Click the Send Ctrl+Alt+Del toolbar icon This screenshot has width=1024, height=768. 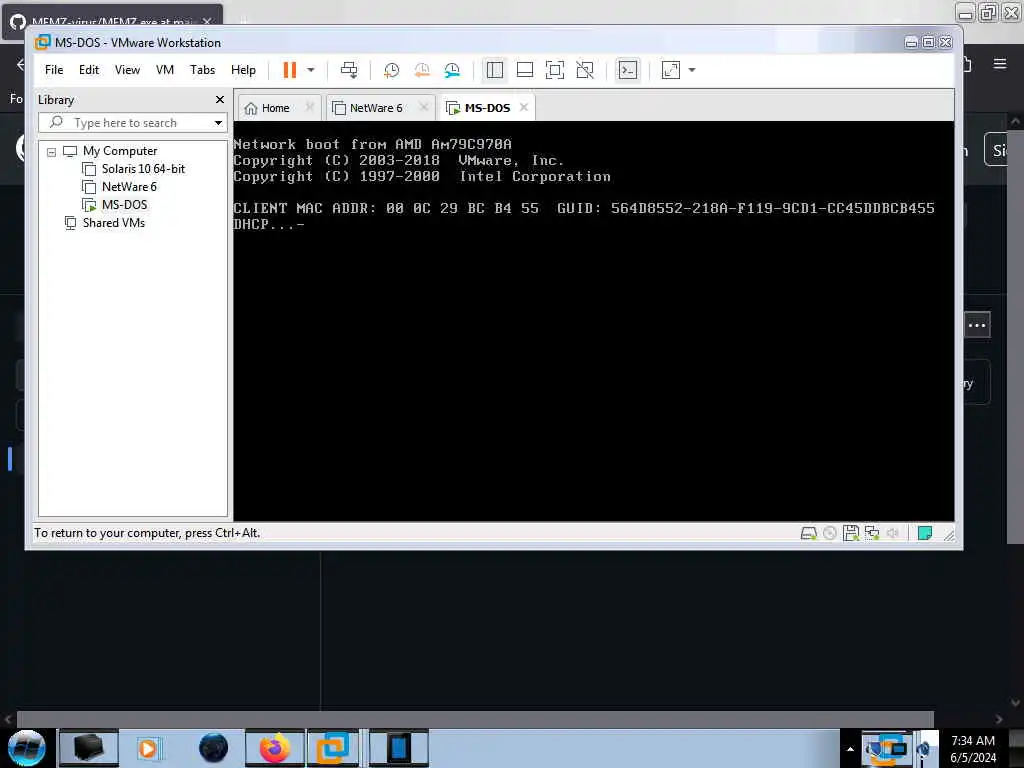349,70
